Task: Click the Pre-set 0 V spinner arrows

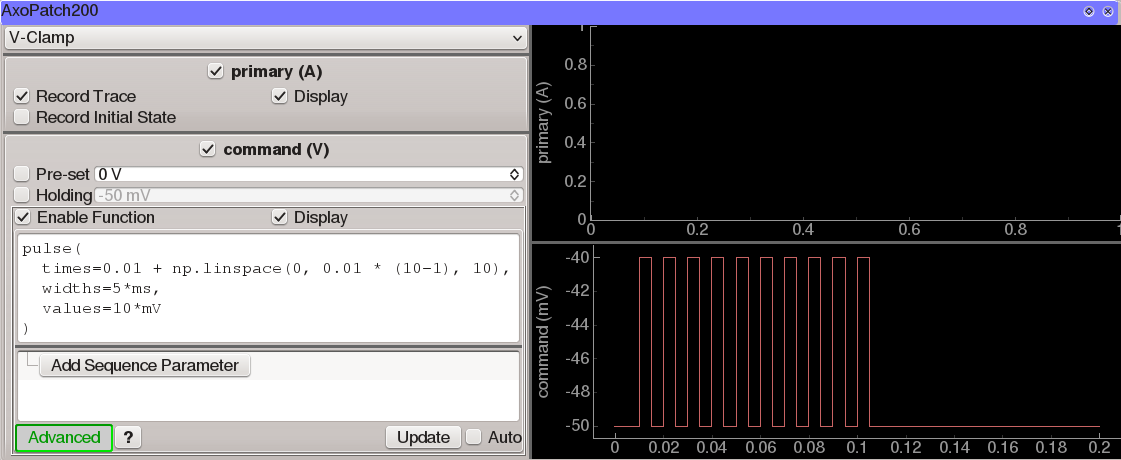Action: (x=514, y=174)
